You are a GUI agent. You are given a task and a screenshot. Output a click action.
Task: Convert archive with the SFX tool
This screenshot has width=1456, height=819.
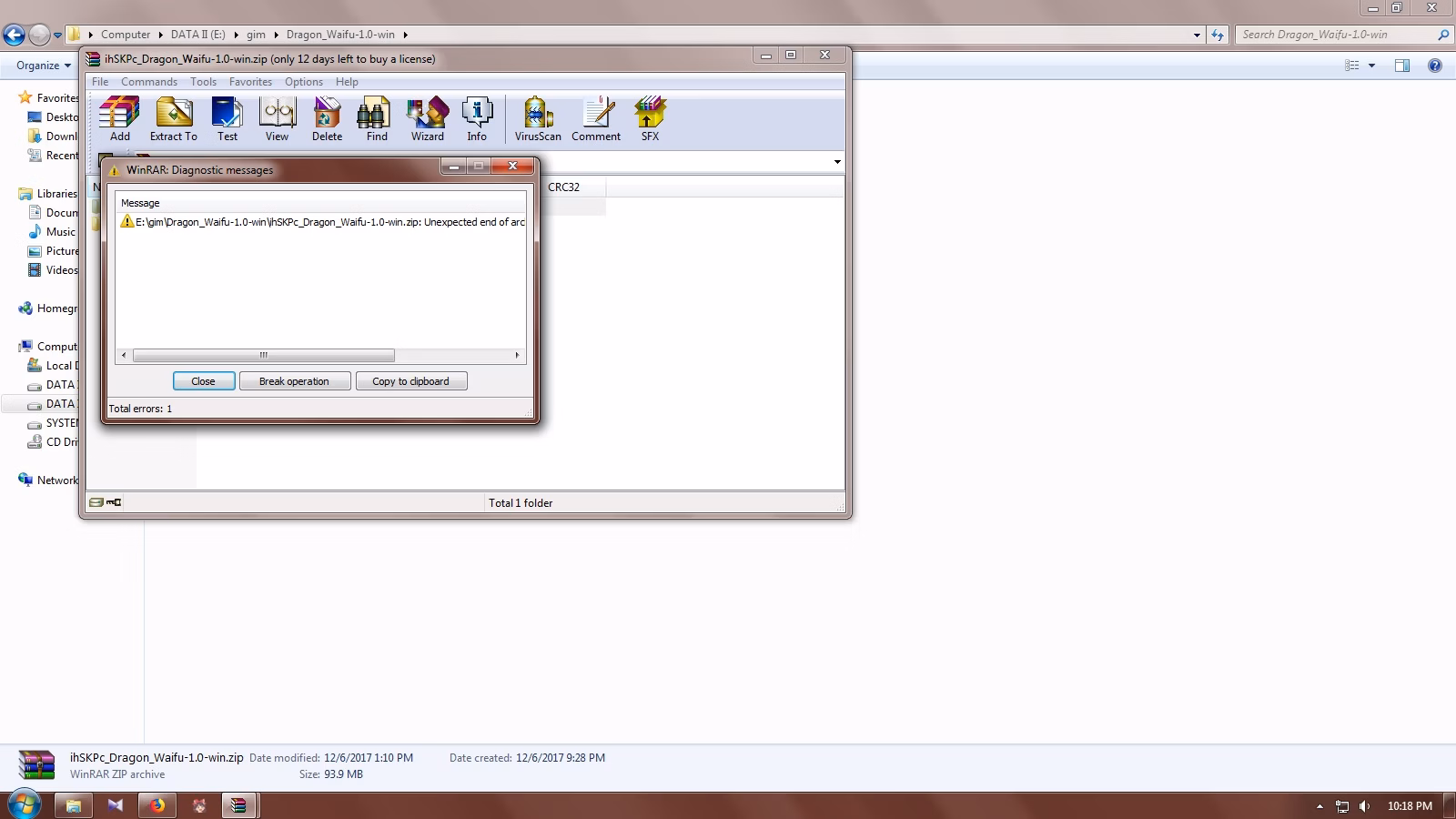(650, 119)
